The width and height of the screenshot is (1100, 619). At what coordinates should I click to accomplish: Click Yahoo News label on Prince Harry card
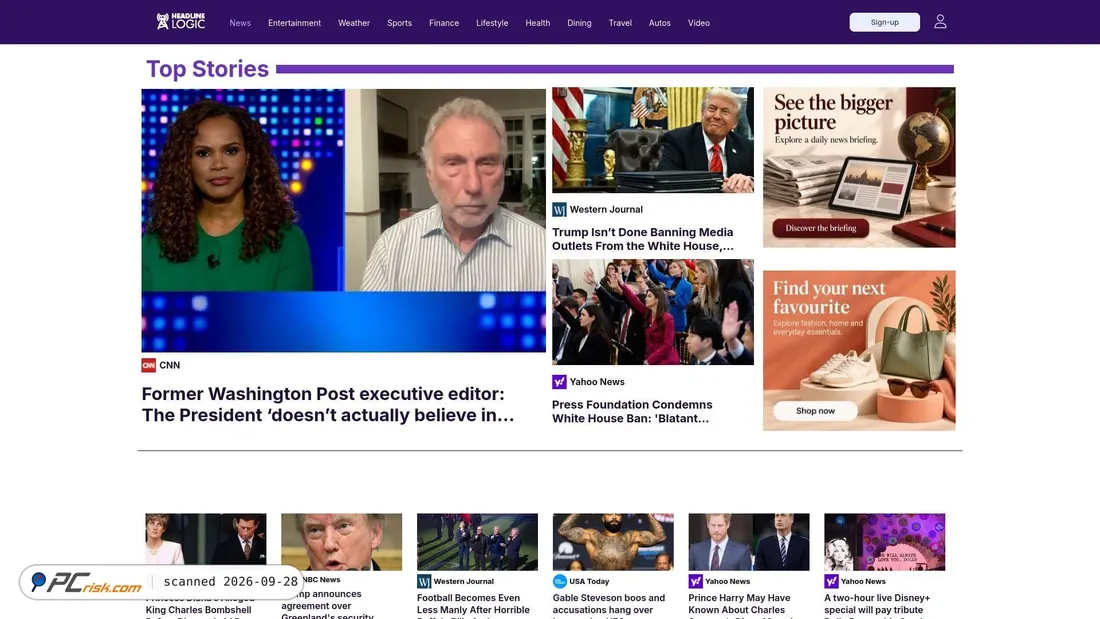727,581
